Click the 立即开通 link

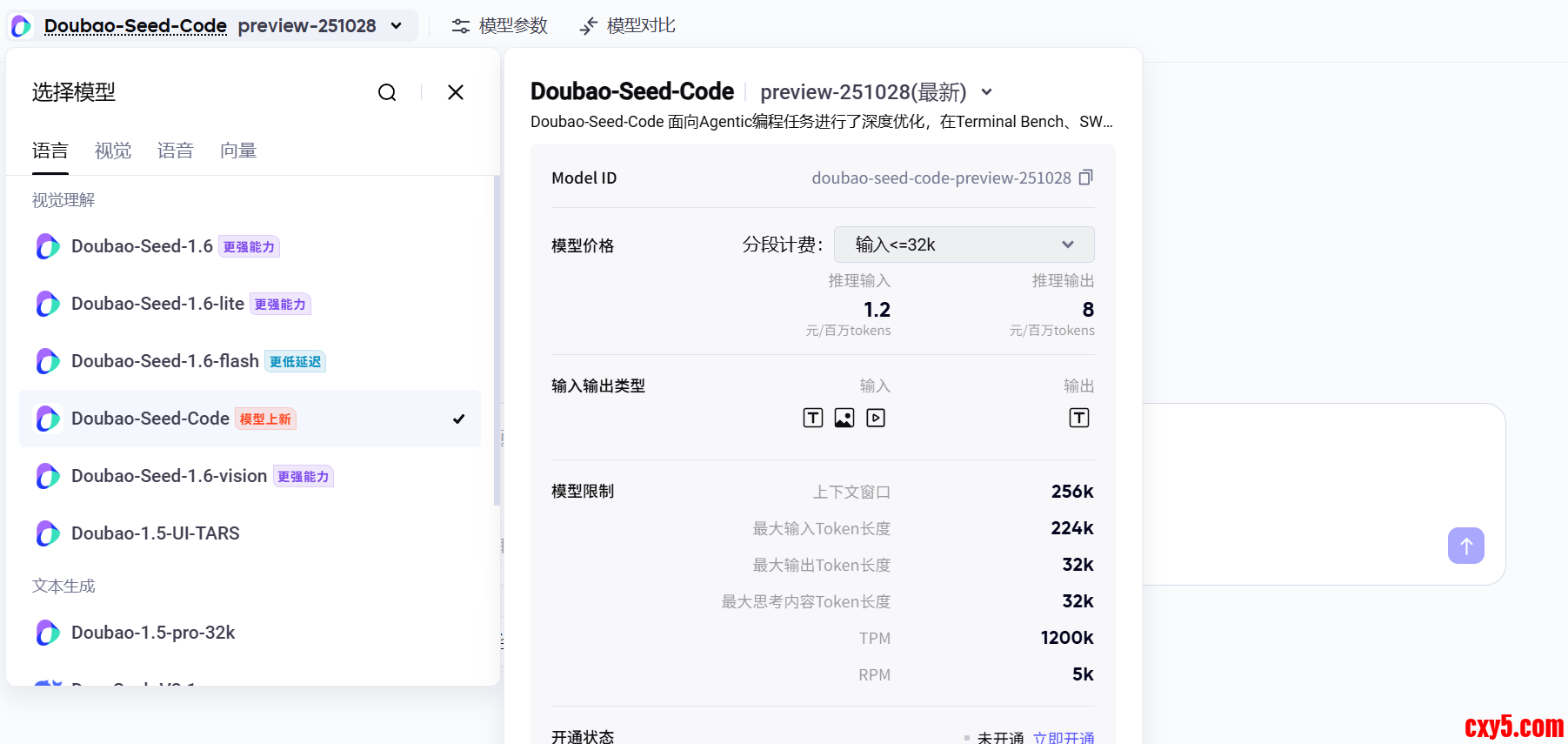(x=1064, y=737)
